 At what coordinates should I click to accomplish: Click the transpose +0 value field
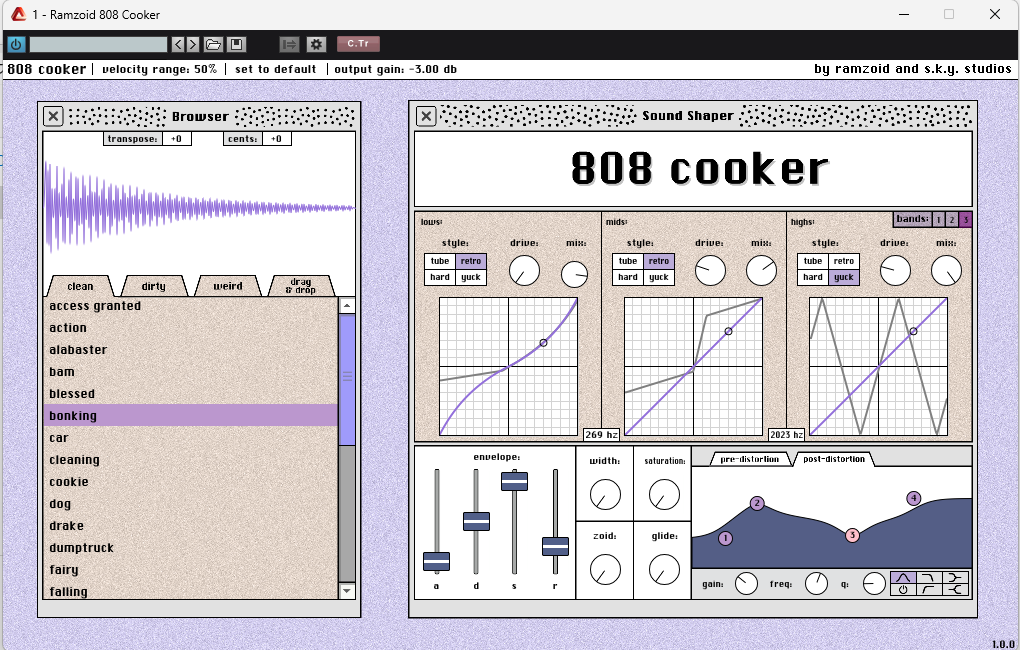point(176,139)
